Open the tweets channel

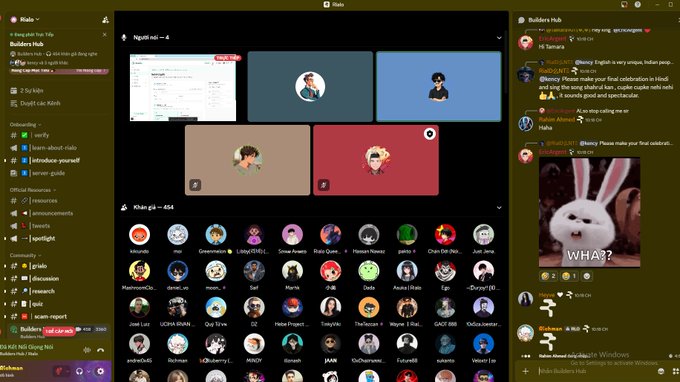coord(41,226)
